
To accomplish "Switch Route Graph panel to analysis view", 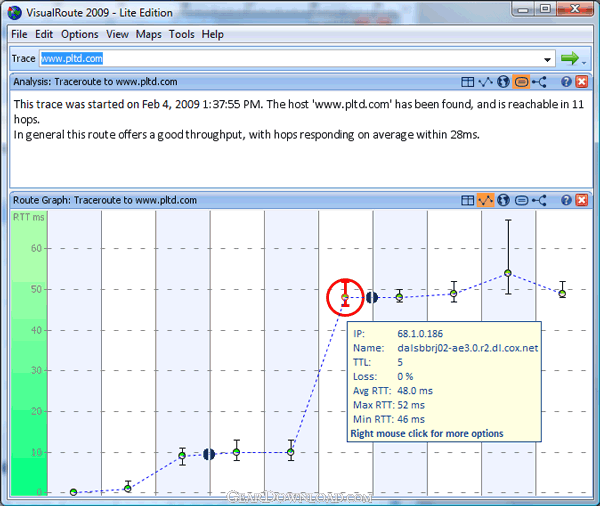I will 521,200.
